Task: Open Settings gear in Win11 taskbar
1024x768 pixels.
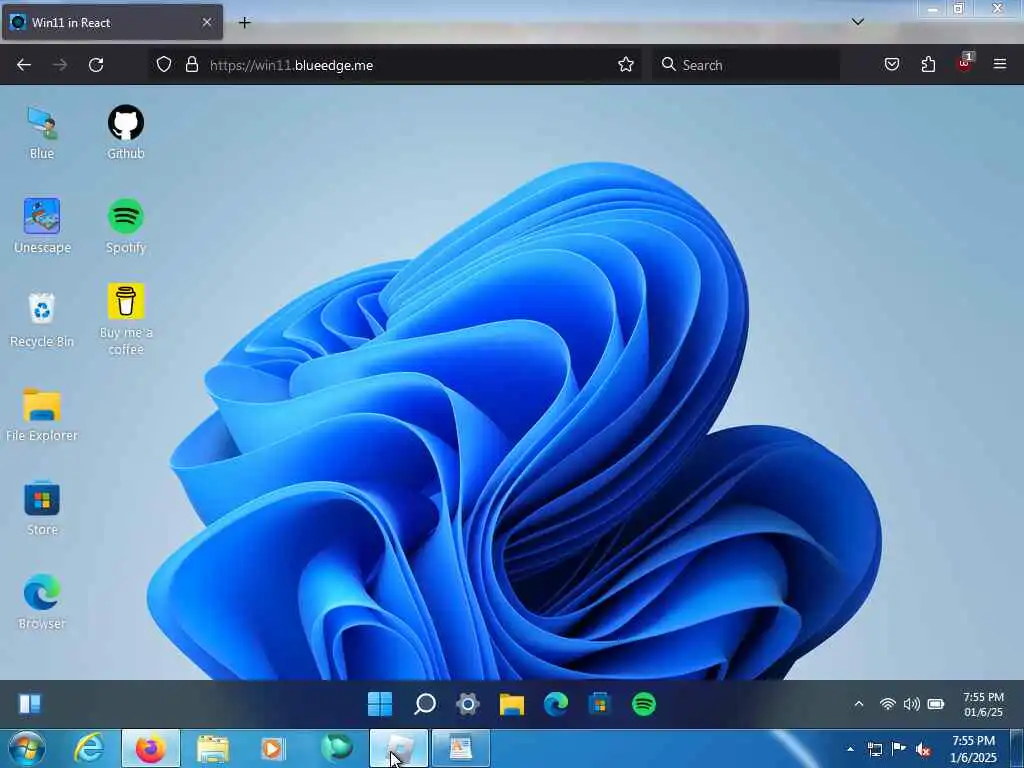Action: [468, 704]
